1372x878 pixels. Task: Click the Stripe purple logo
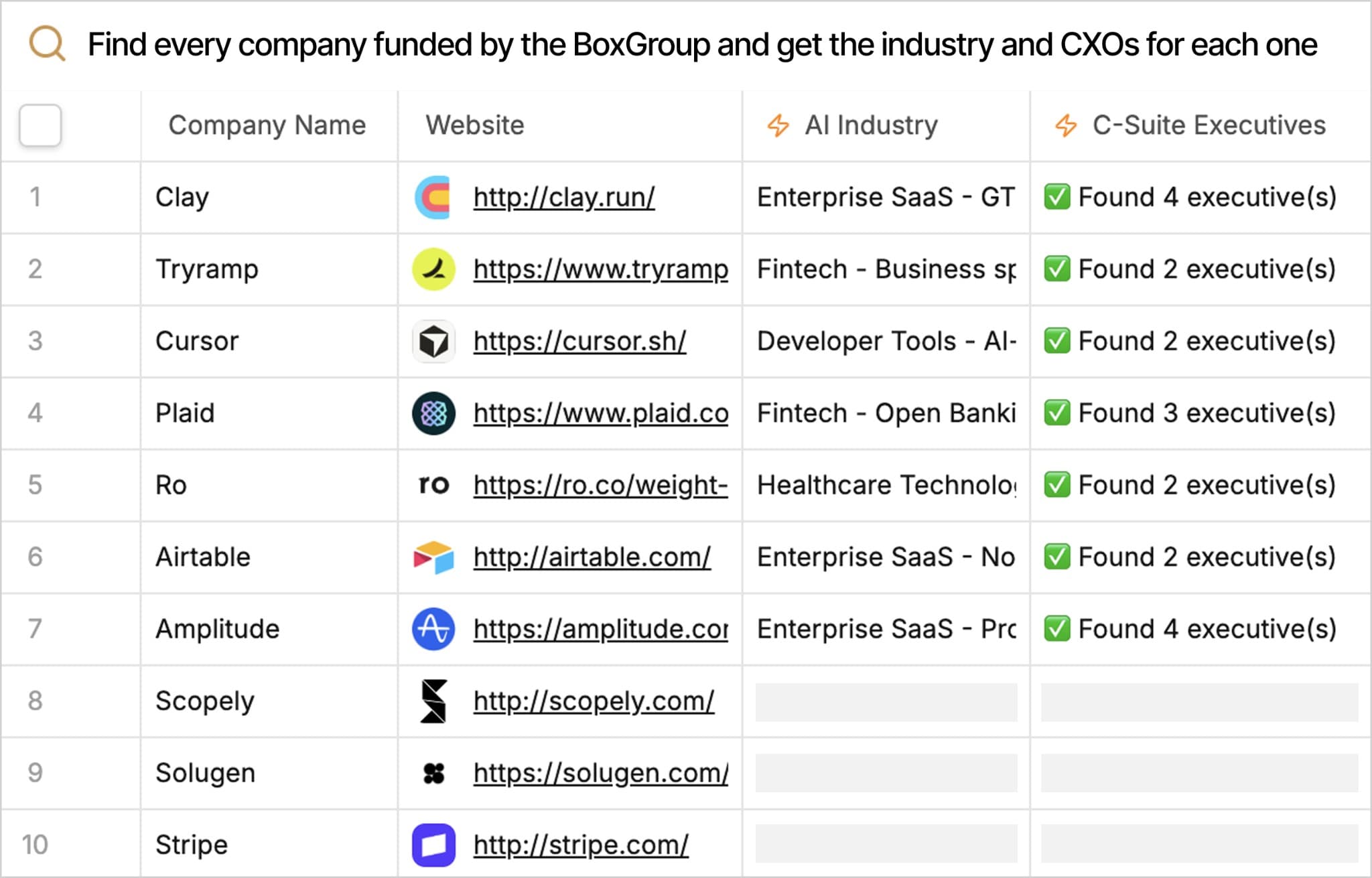[433, 845]
